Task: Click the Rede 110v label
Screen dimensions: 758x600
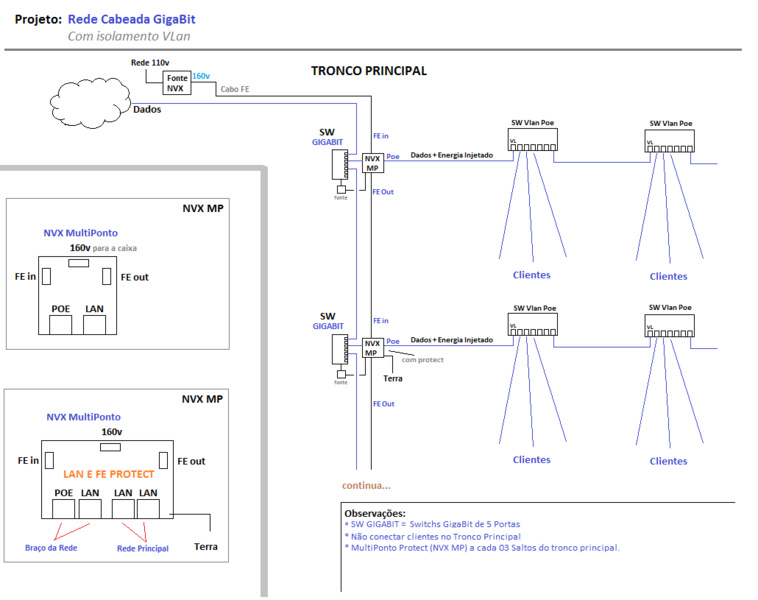Action: pos(150,63)
